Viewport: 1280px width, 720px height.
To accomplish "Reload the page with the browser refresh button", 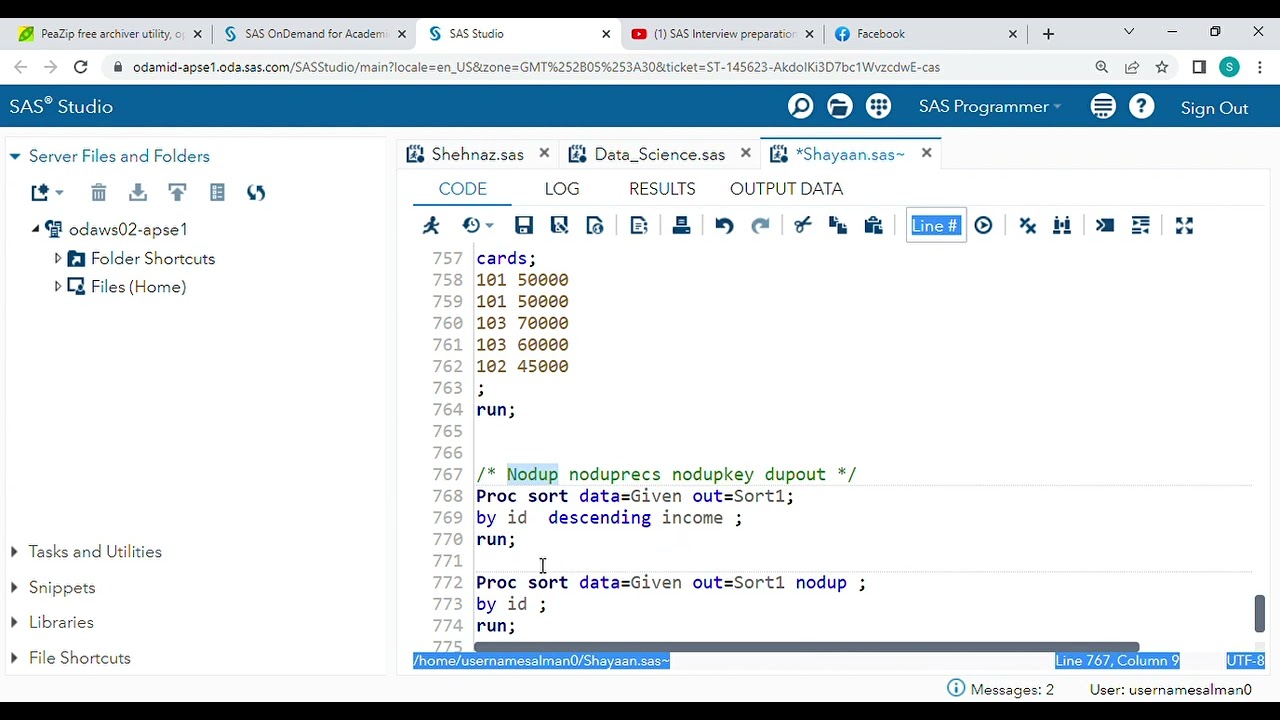I will click(x=81, y=67).
